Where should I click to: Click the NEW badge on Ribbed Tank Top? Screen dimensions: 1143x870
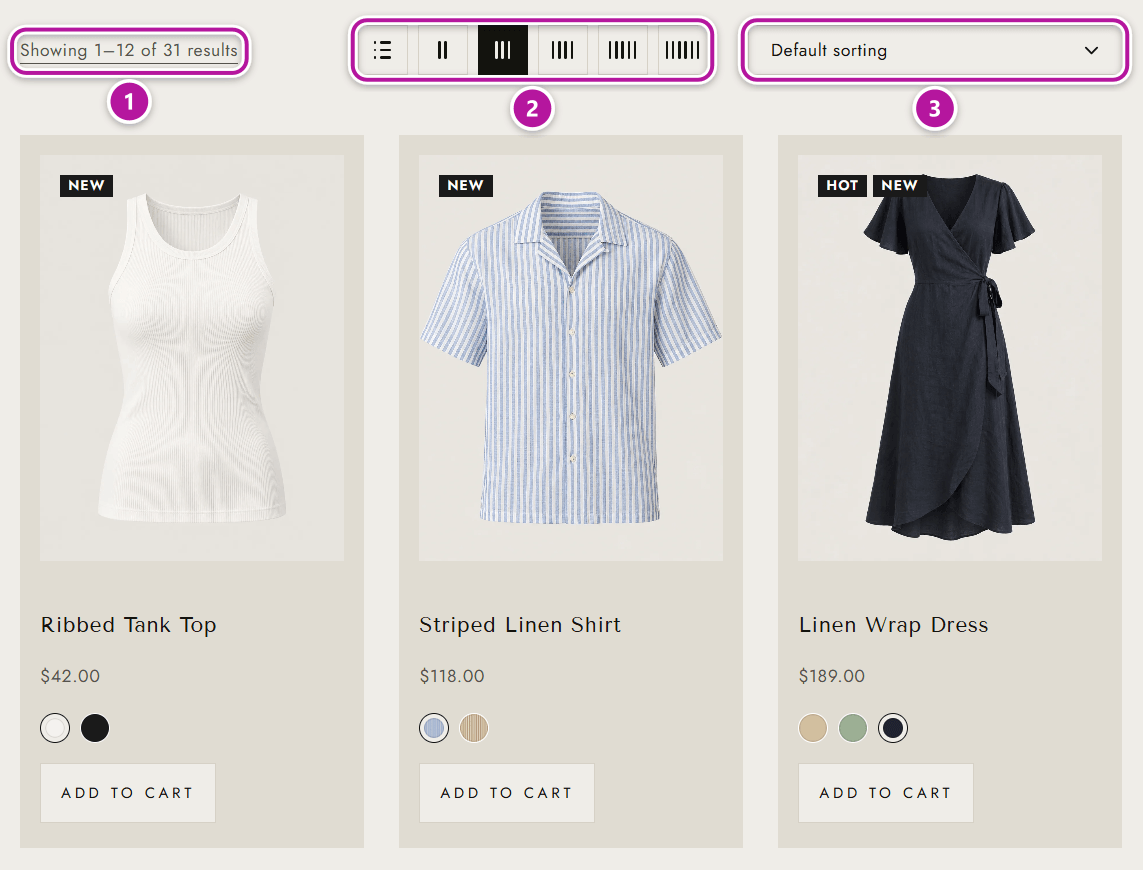87,185
